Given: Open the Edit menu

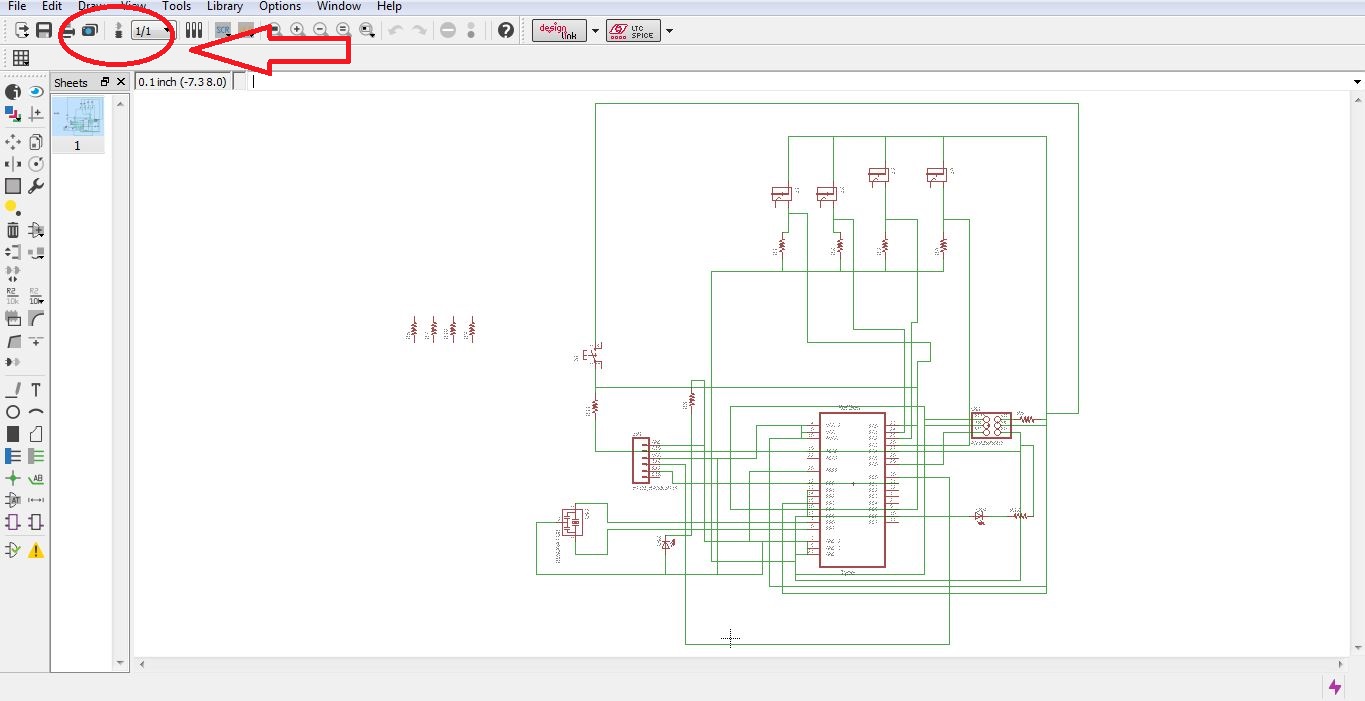Looking at the screenshot, I should (x=52, y=6).
